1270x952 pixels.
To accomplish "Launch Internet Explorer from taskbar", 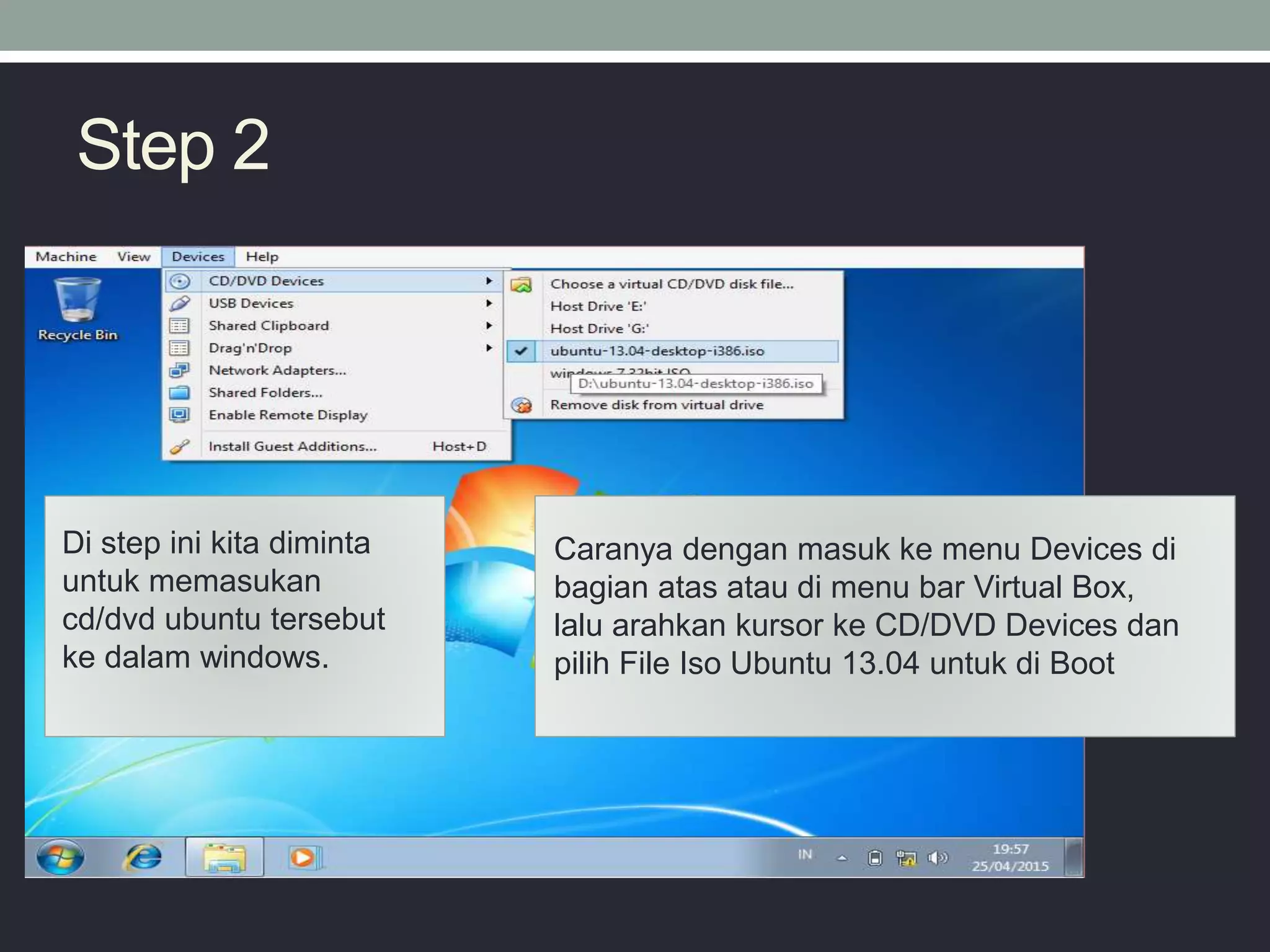I will (x=143, y=857).
